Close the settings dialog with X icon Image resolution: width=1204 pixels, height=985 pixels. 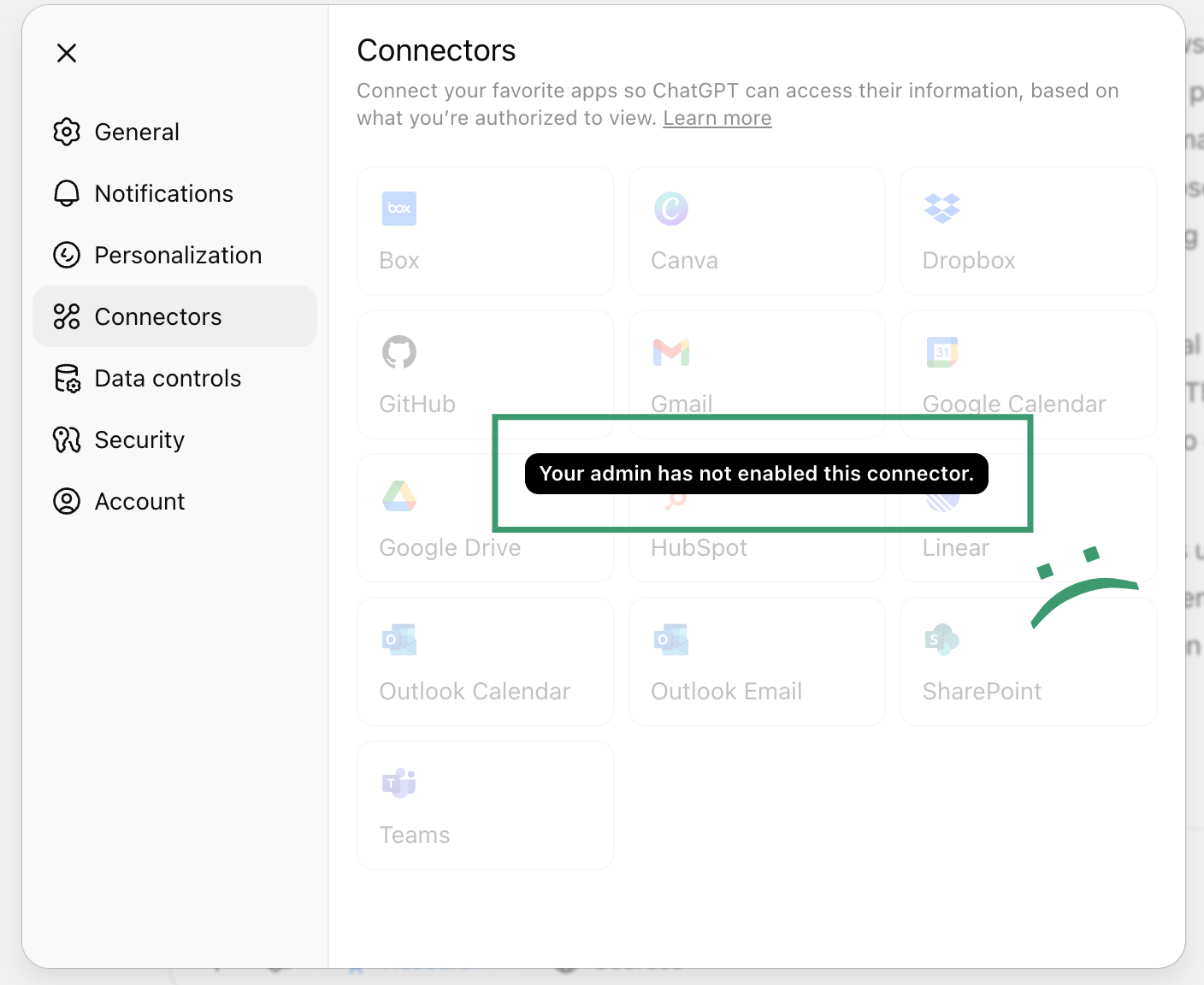[x=67, y=53]
